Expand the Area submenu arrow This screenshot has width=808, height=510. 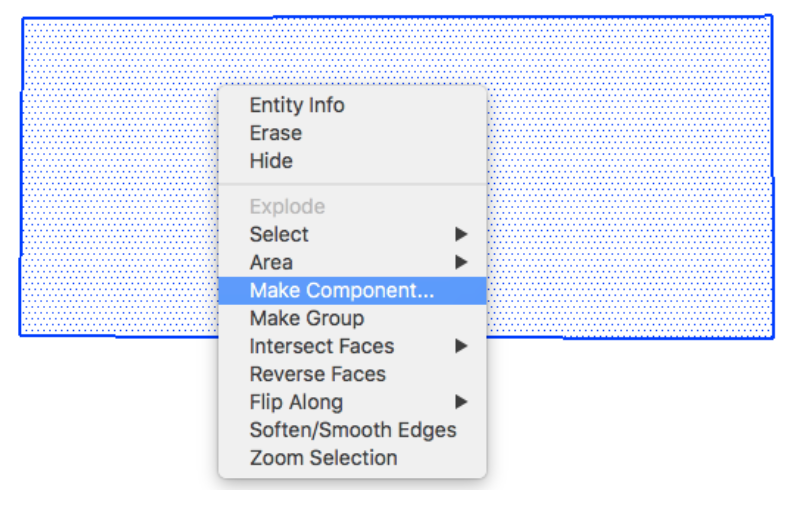point(461,262)
